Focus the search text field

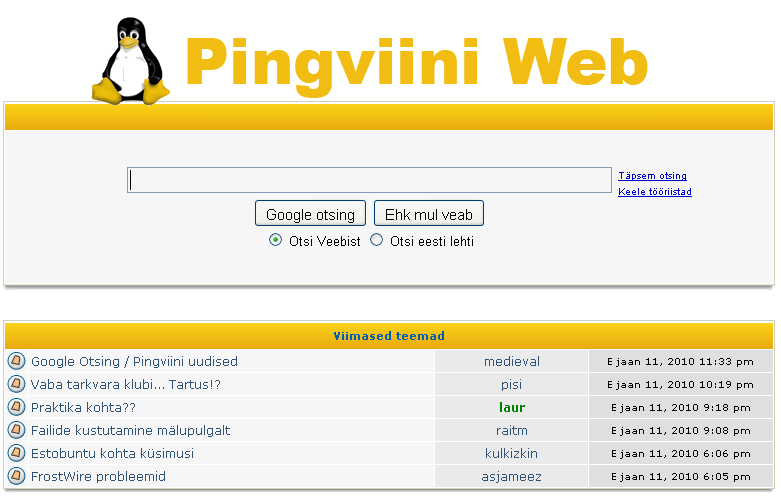369,180
